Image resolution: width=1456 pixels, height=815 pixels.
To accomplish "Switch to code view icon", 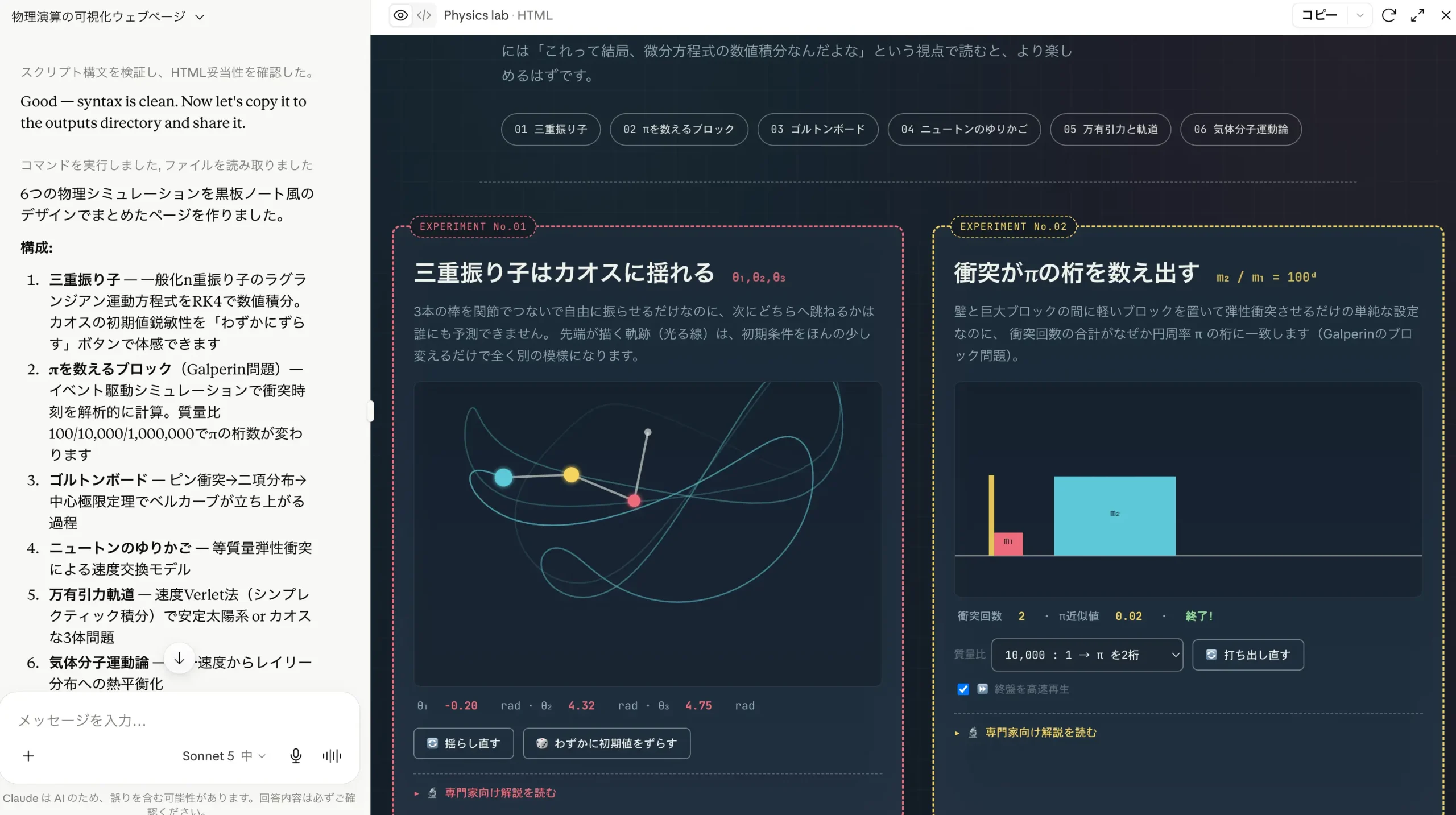I will tap(424, 15).
